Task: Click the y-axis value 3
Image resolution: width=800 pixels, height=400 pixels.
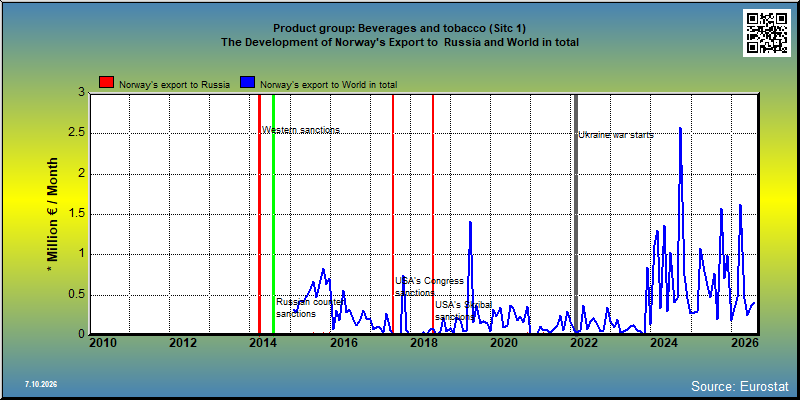Action: pyautogui.click(x=82, y=93)
